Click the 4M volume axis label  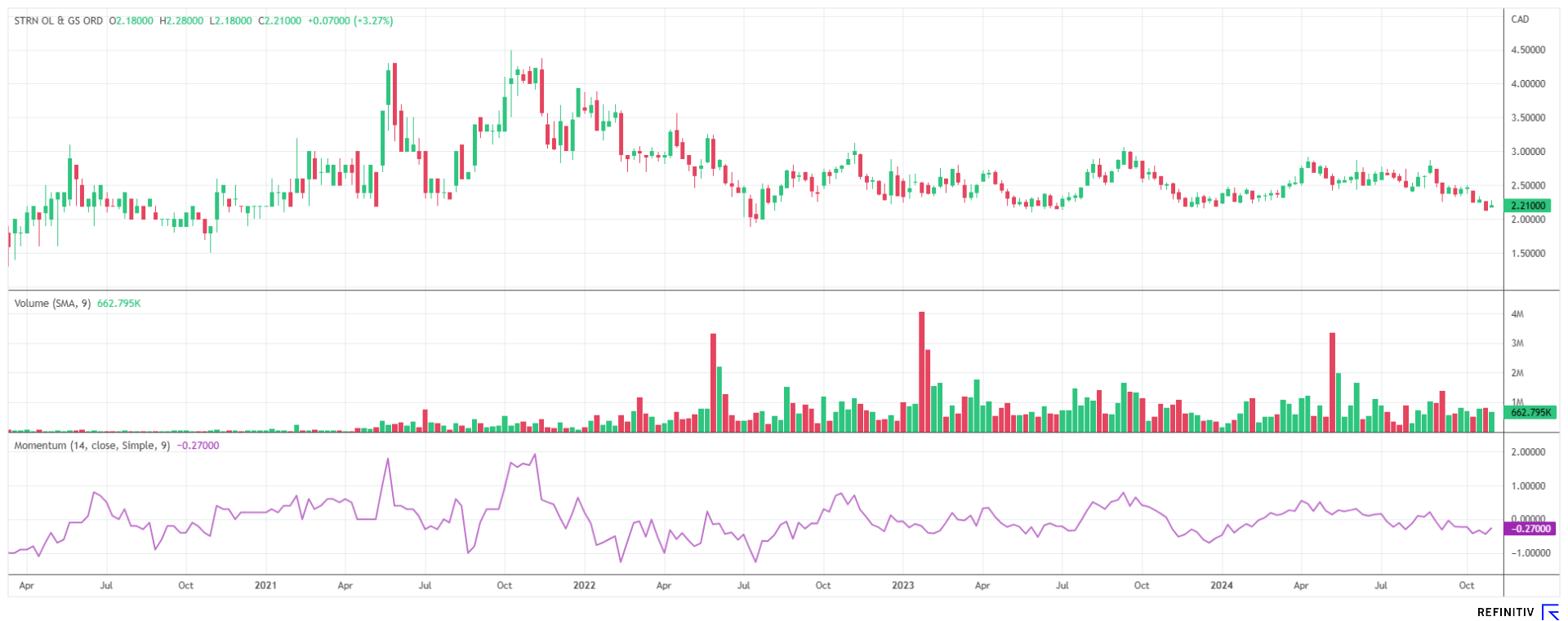coord(1517,314)
